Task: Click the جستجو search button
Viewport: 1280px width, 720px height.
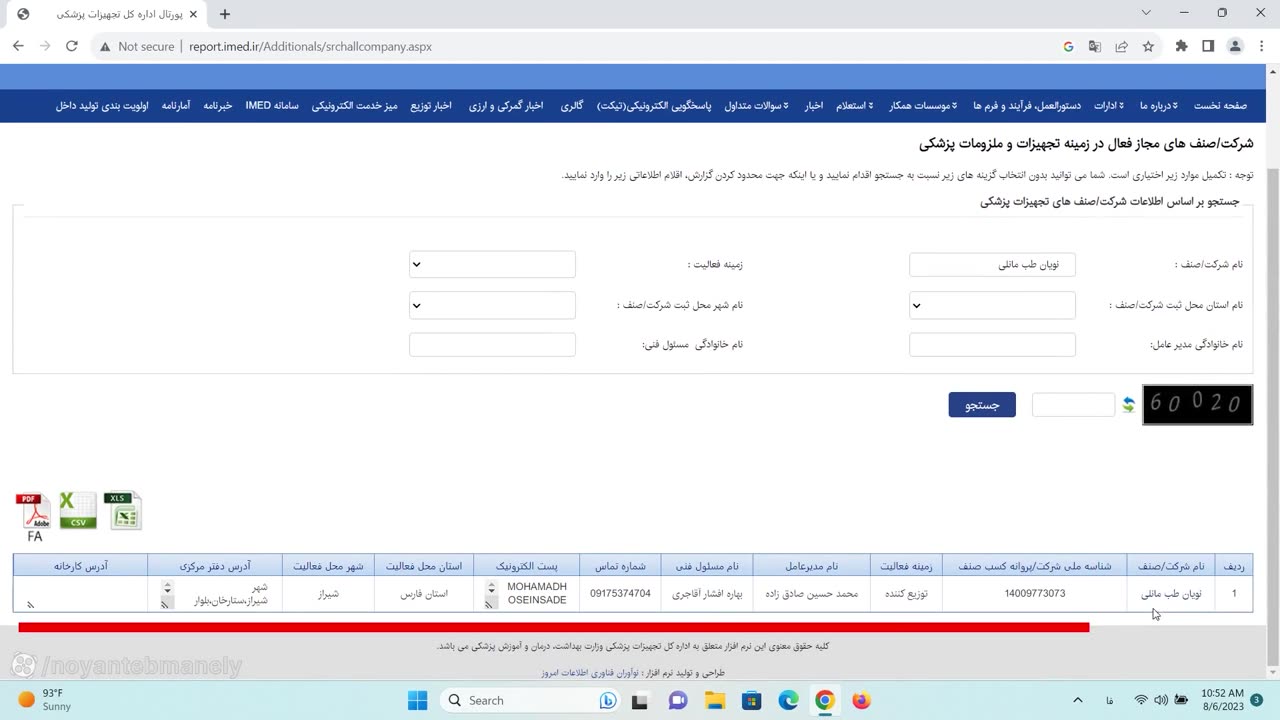Action: tap(982, 405)
